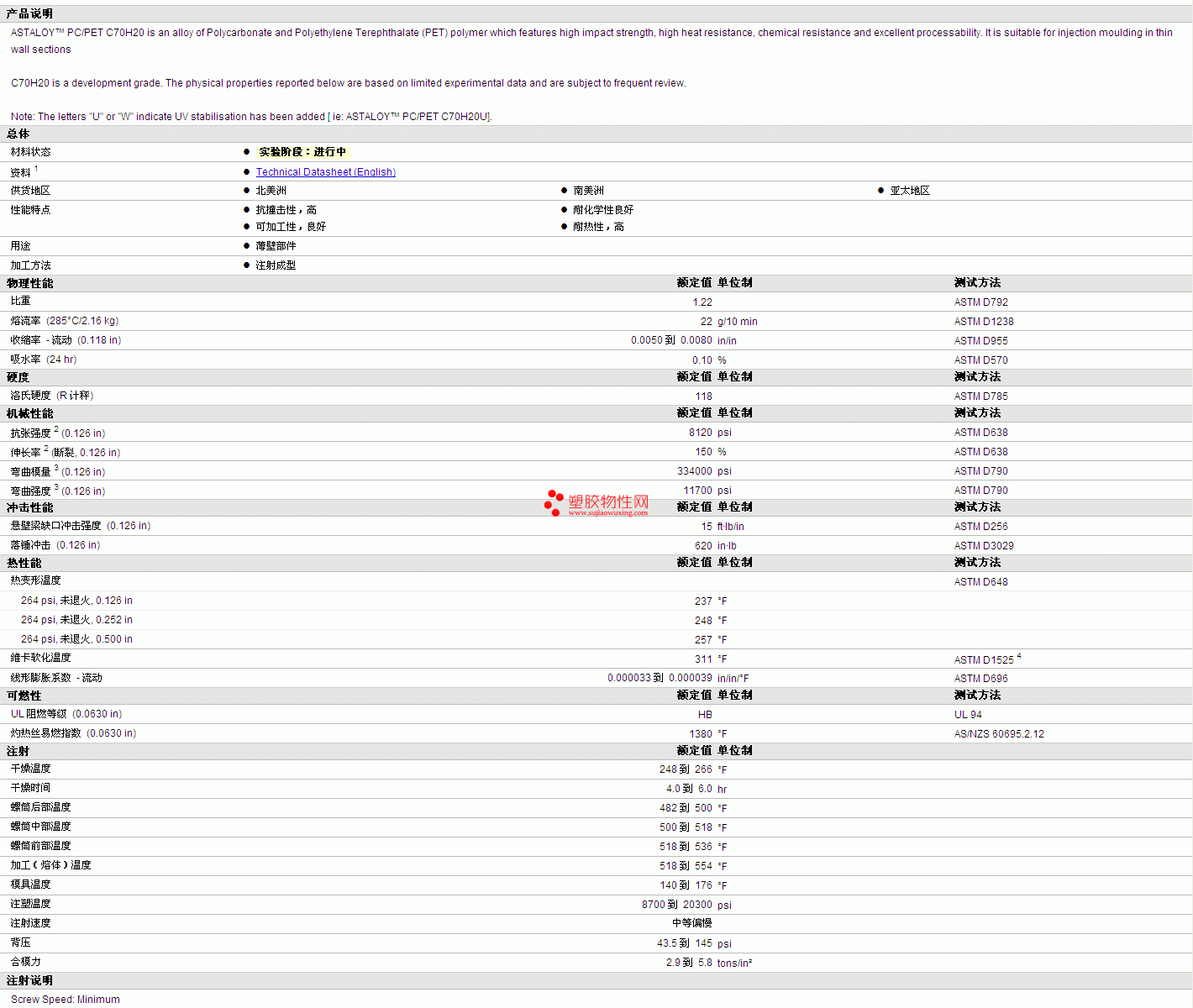
Task: Click the test method 'ASTM D3029'
Action: [984, 546]
